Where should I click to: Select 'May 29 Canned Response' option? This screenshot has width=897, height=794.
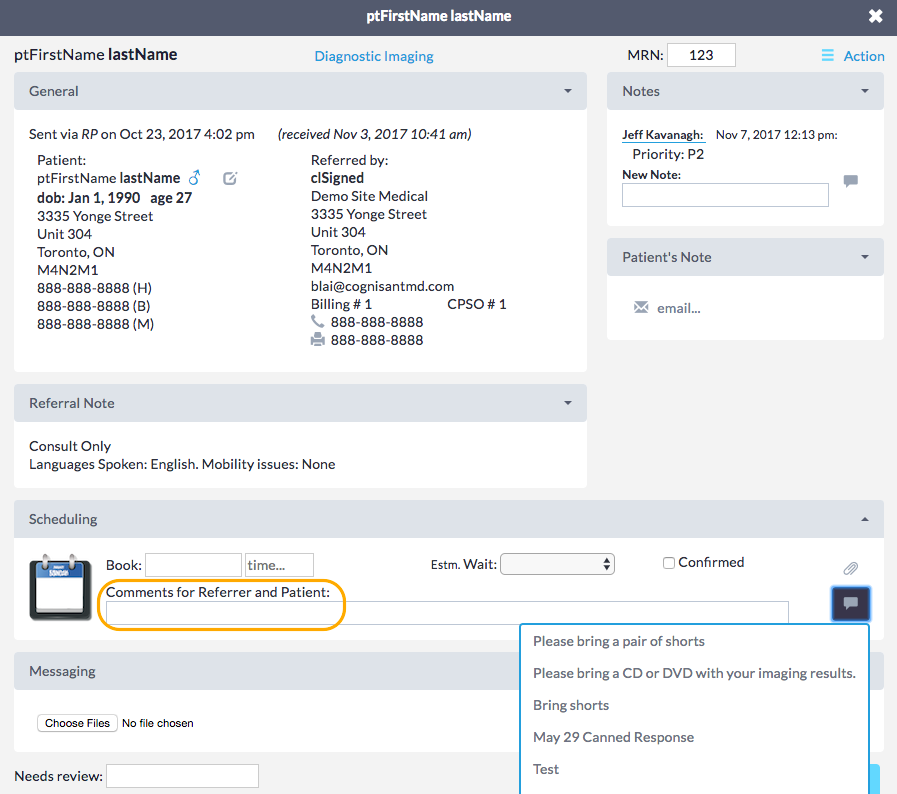tap(613, 737)
